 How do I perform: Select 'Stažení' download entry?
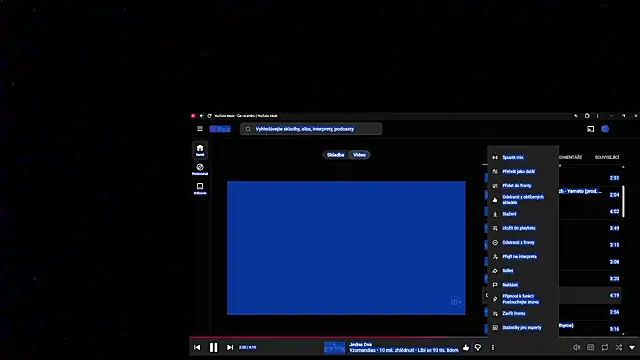(x=523, y=214)
